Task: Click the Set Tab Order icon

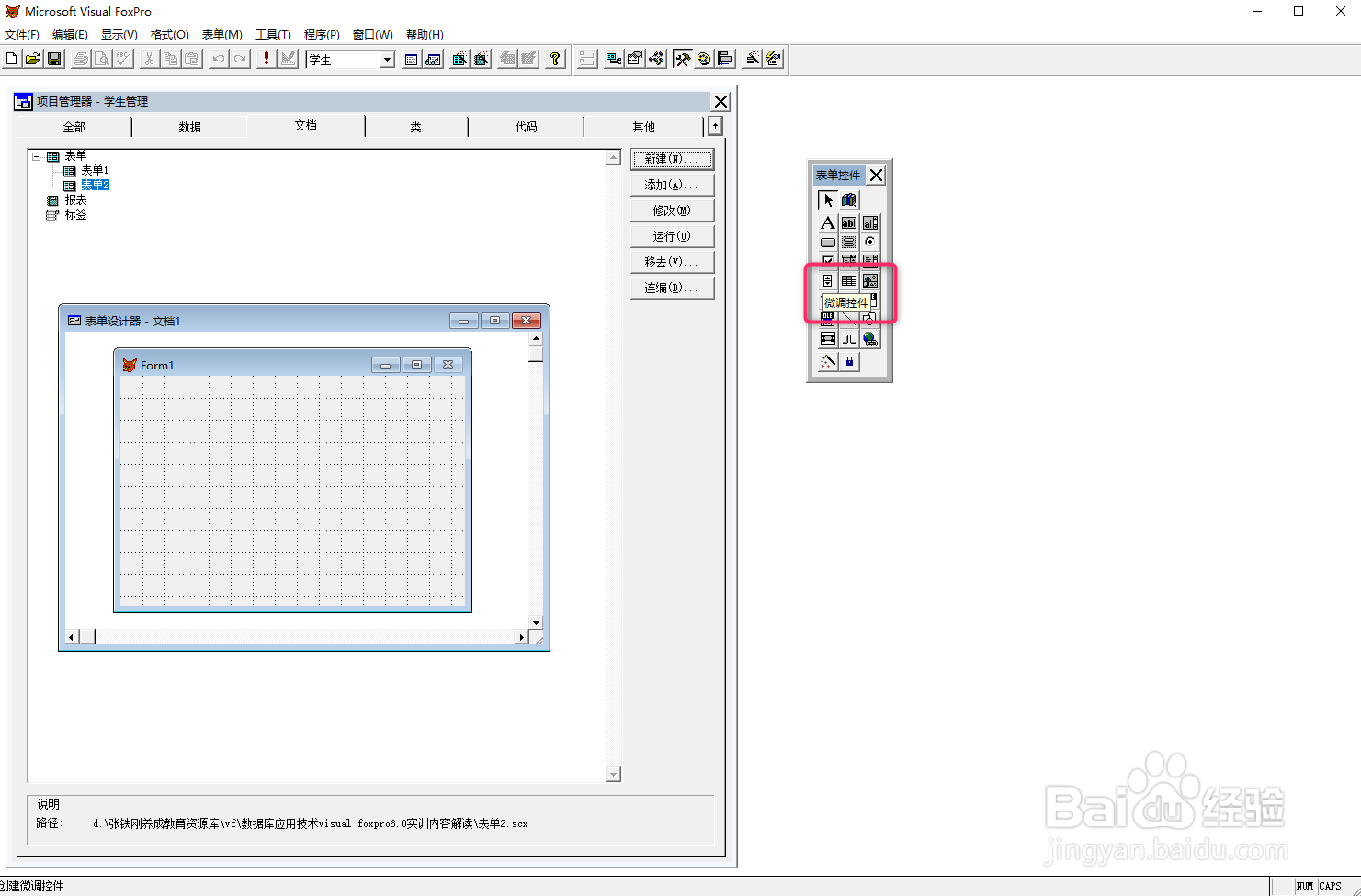Action: coord(587,59)
